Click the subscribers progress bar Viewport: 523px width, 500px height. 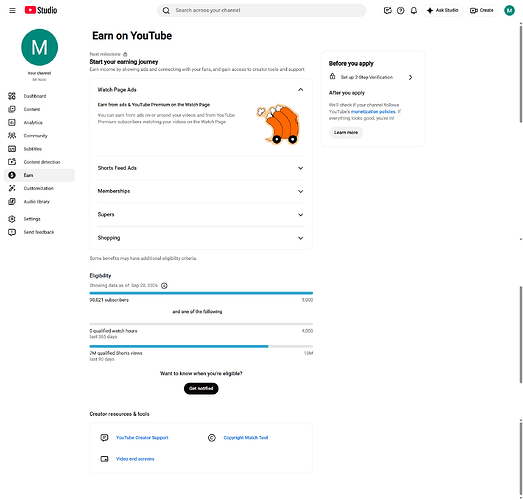[201, 293]
